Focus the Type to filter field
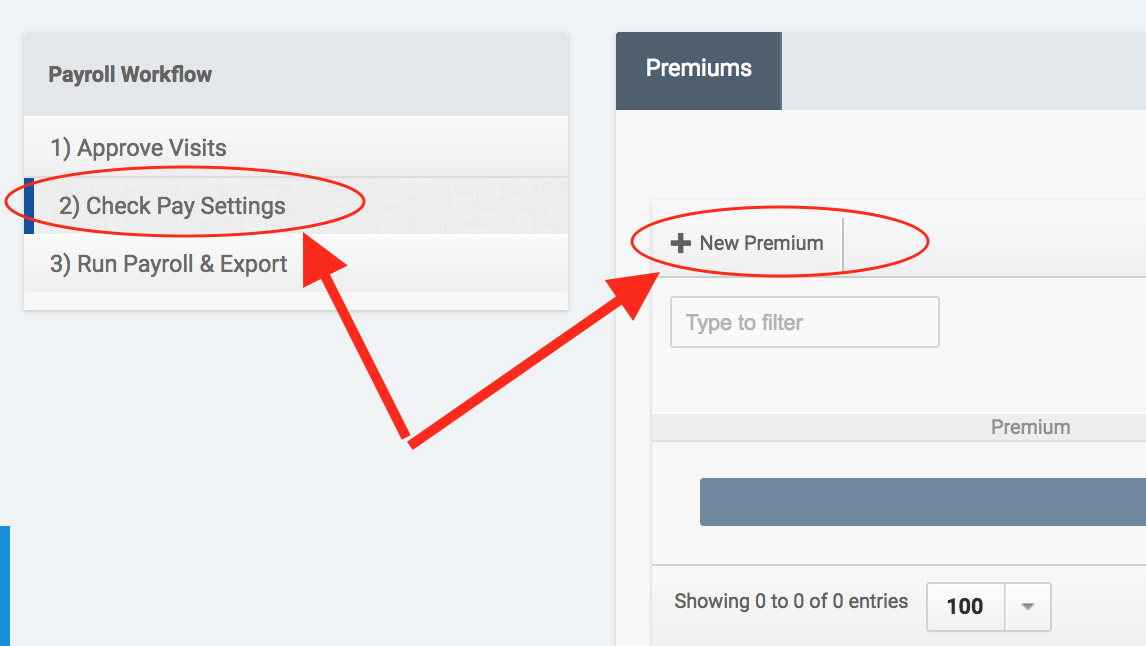 [804, 322]
